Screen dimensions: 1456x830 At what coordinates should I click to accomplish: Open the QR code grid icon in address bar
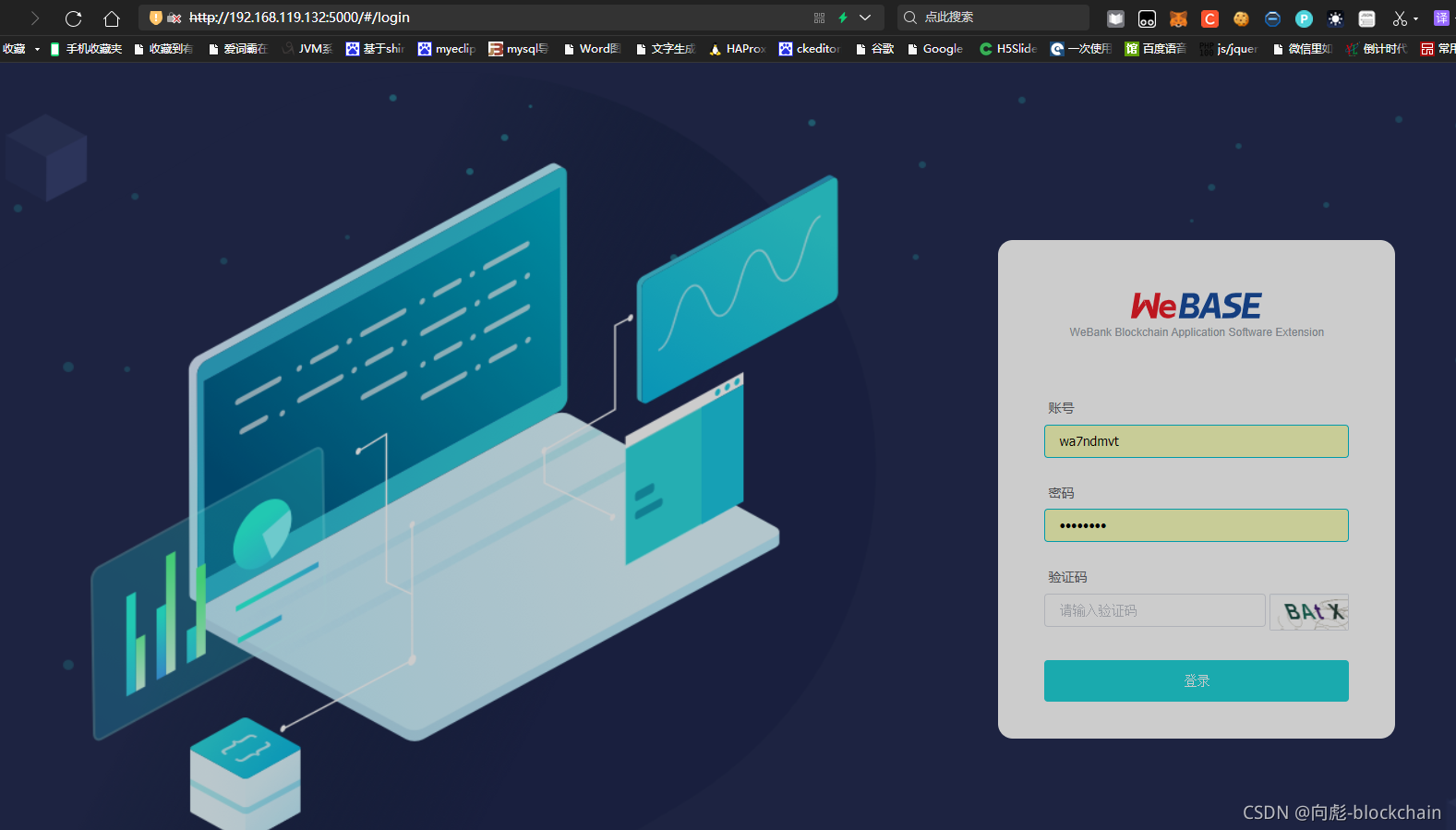pyautogui.click(x=819, y=18)
